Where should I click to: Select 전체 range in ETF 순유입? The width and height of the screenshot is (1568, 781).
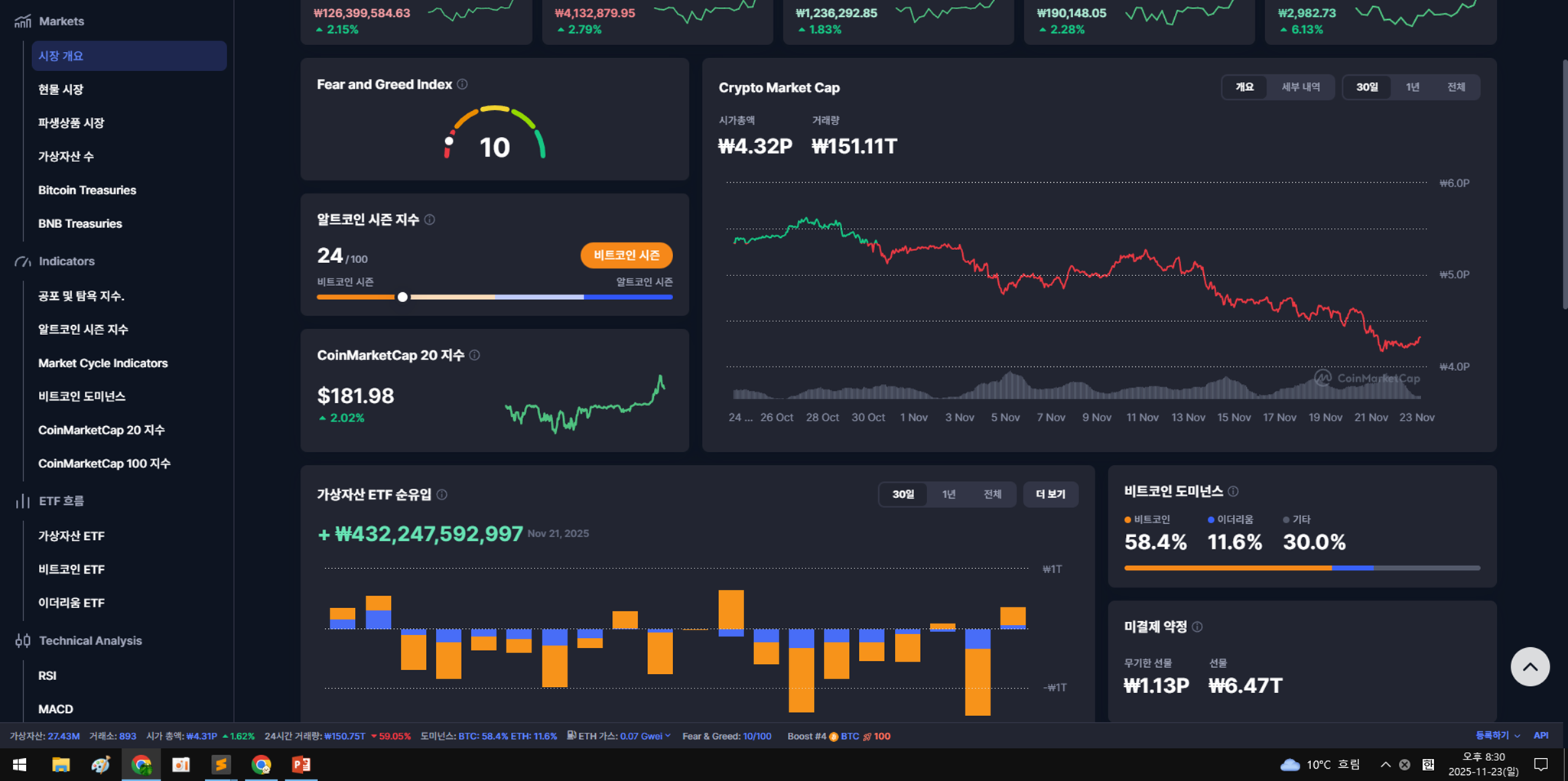pos(992,494)
